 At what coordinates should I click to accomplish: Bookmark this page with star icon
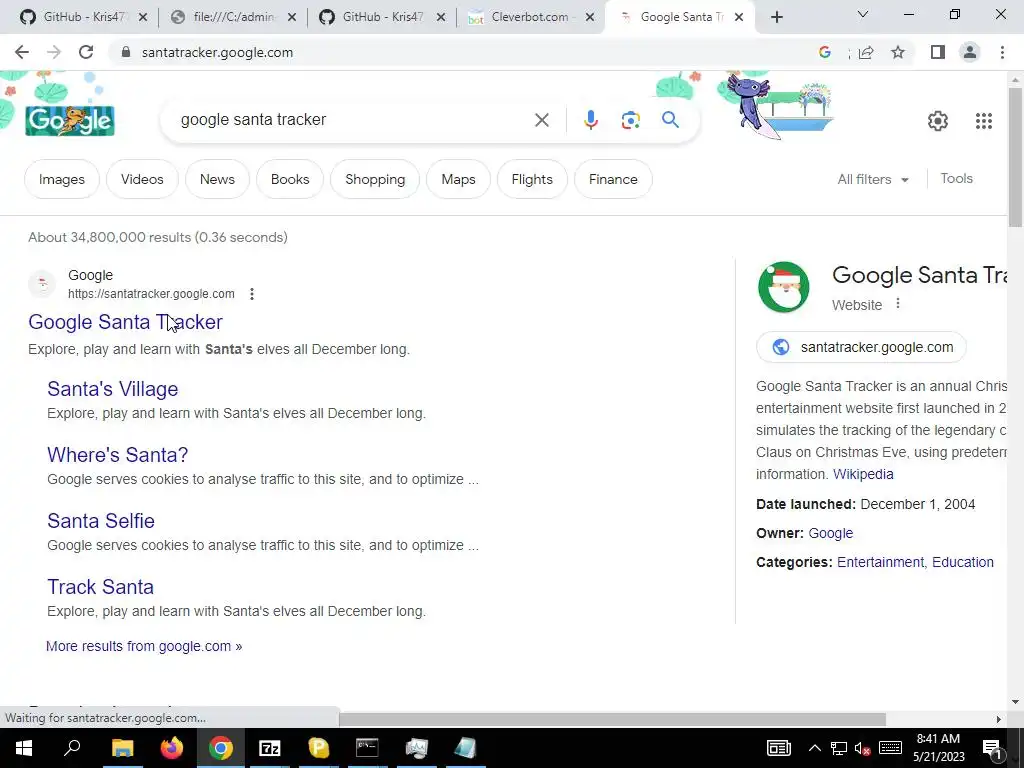(x=898, y=52)
